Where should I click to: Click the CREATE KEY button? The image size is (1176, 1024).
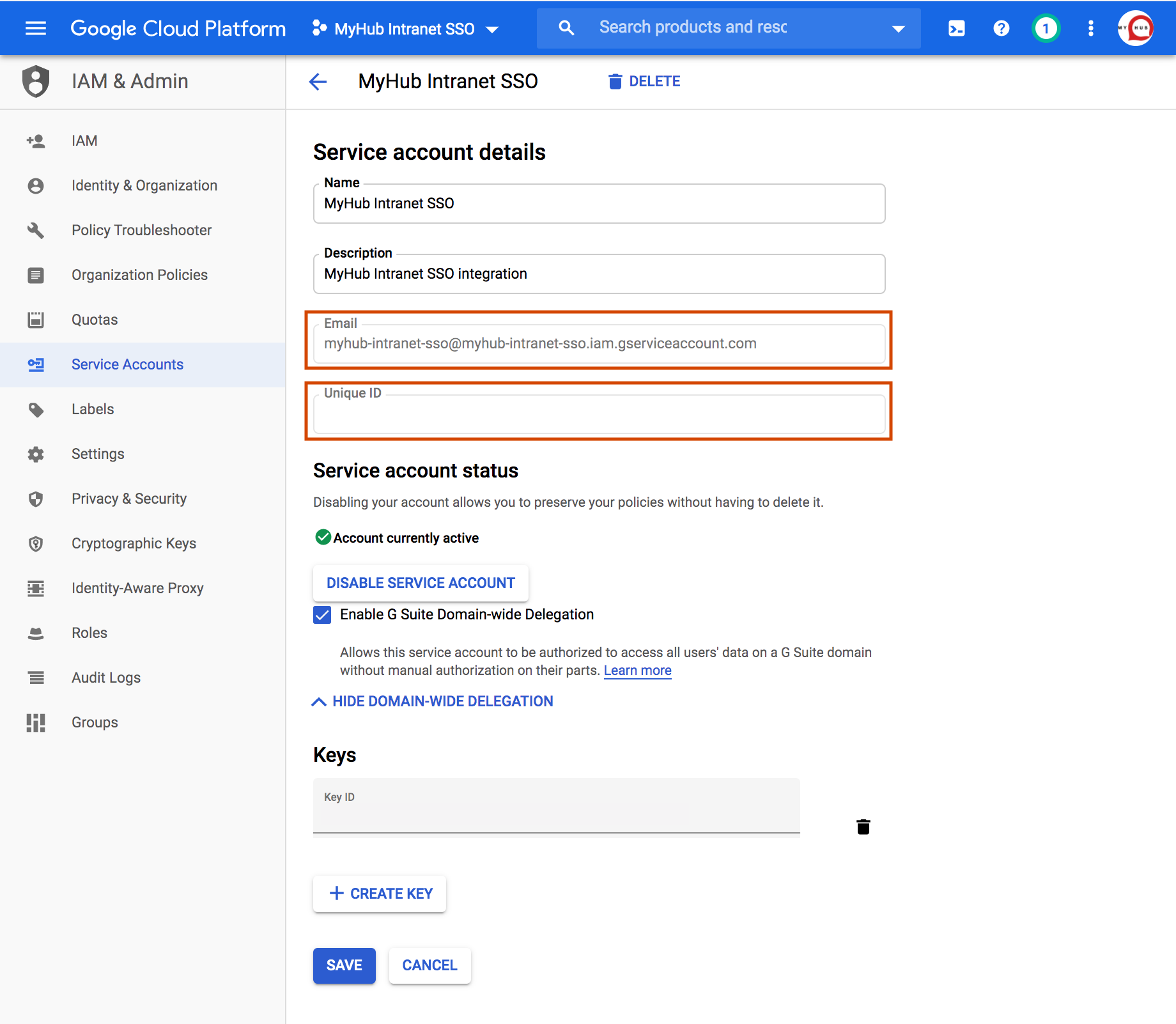(x=379, y=894)
